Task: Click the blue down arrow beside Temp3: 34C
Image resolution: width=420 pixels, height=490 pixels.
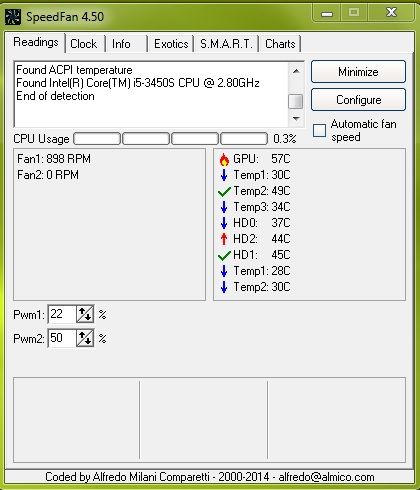Action: point(224,207)
